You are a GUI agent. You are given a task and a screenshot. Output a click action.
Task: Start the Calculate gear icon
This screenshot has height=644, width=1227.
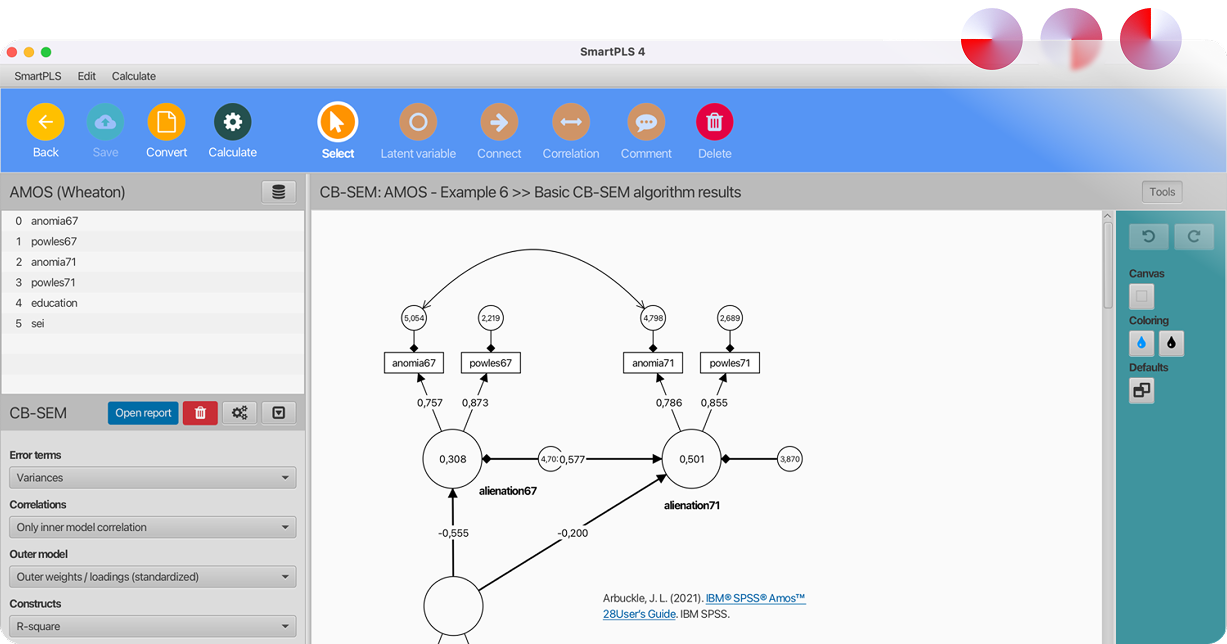[x=232, y=122]
